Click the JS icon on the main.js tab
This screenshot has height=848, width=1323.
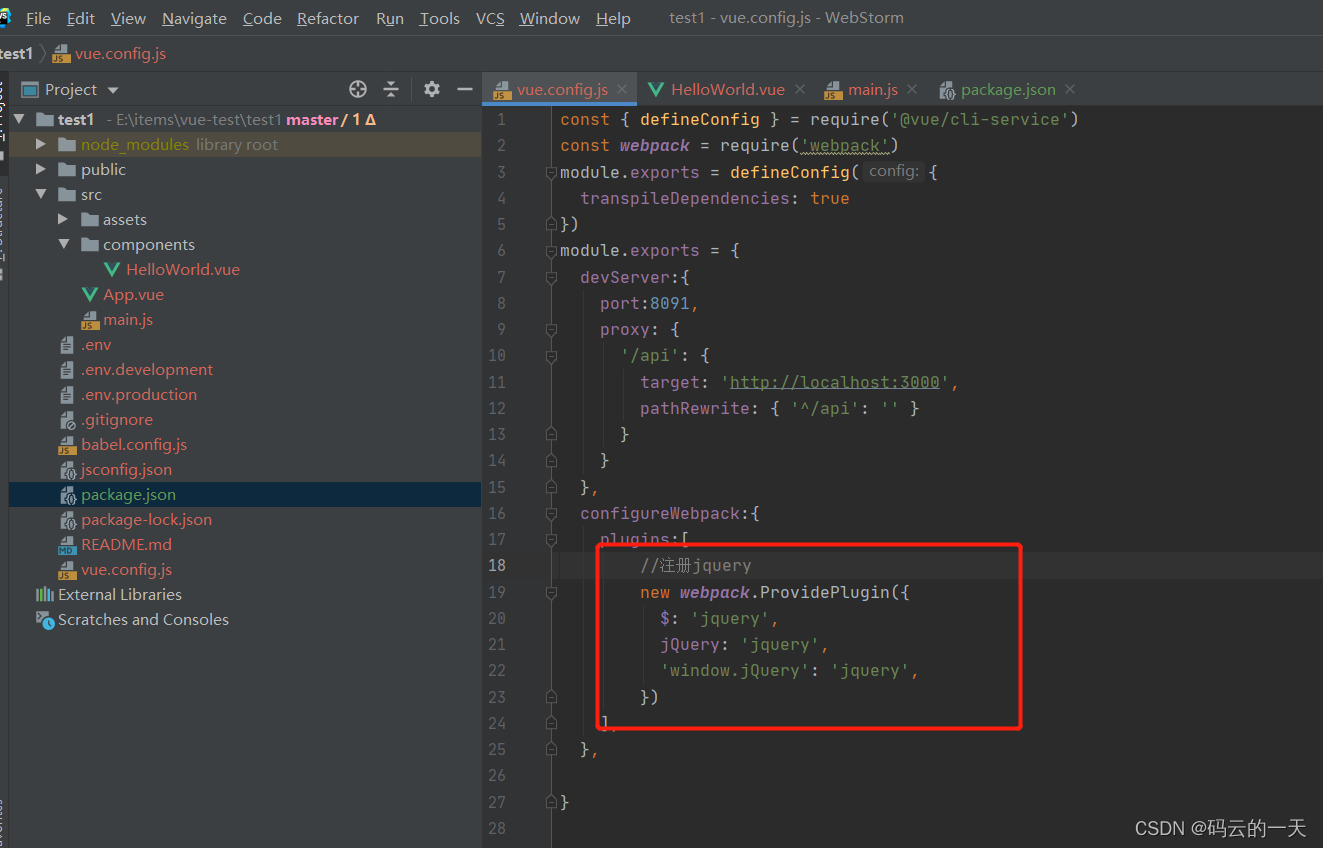pos(832,89)
